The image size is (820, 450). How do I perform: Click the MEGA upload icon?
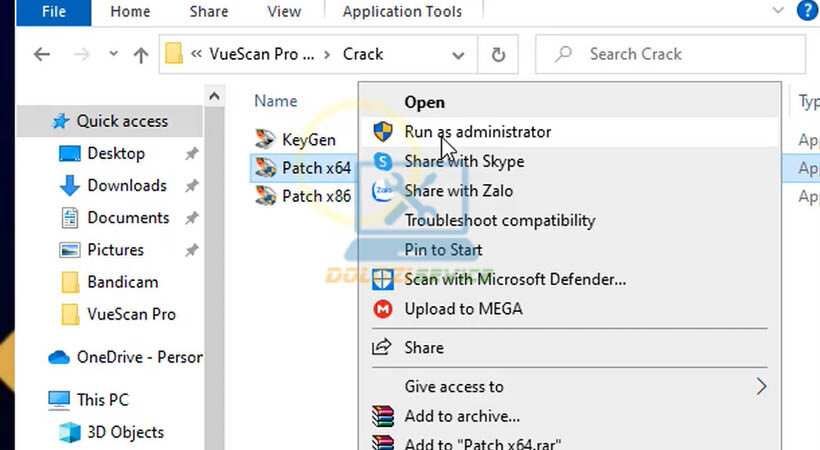tap(383, 310)
